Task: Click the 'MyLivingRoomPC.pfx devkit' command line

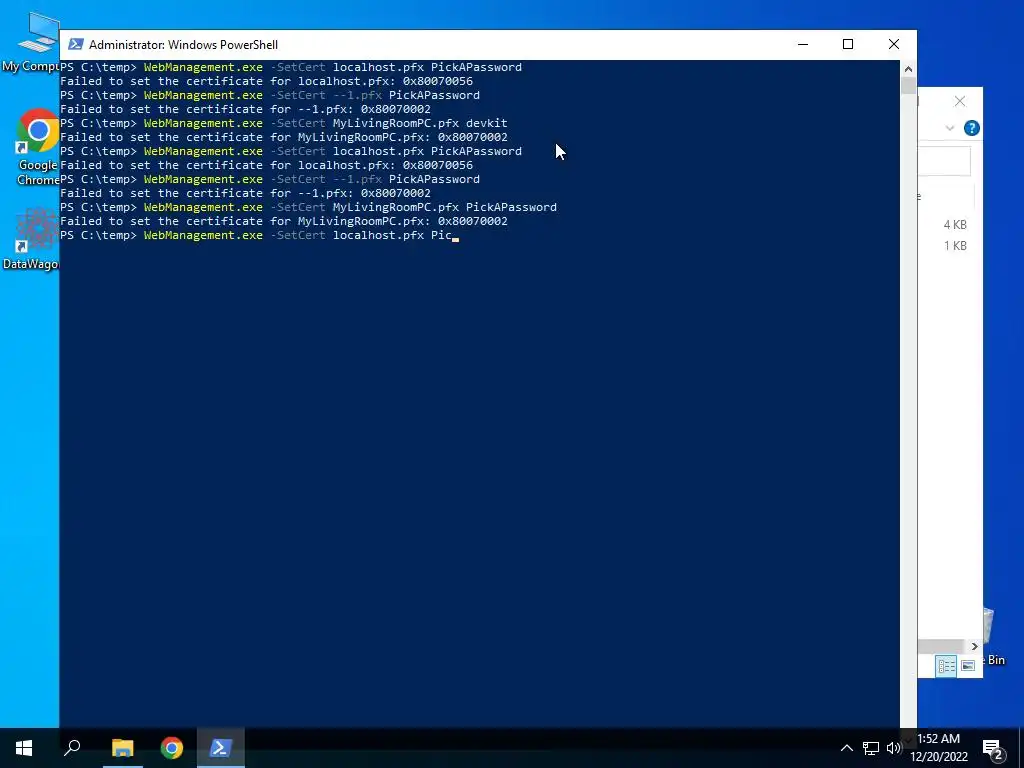Action: [283, 123]
